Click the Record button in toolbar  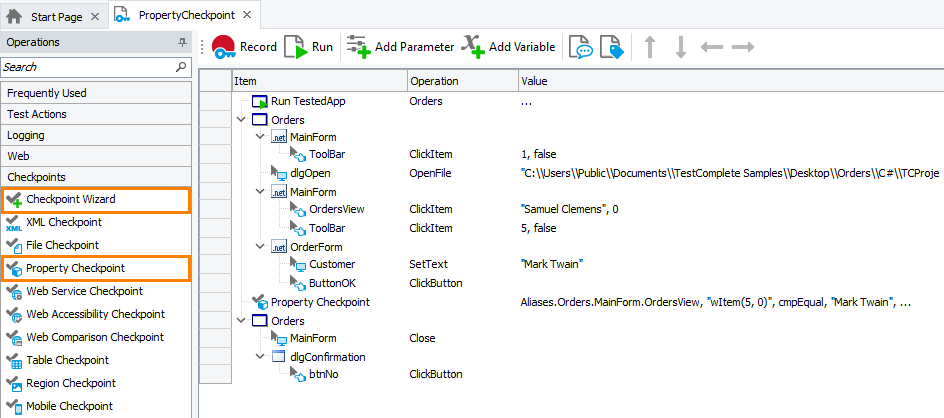(x=244, y=47)
